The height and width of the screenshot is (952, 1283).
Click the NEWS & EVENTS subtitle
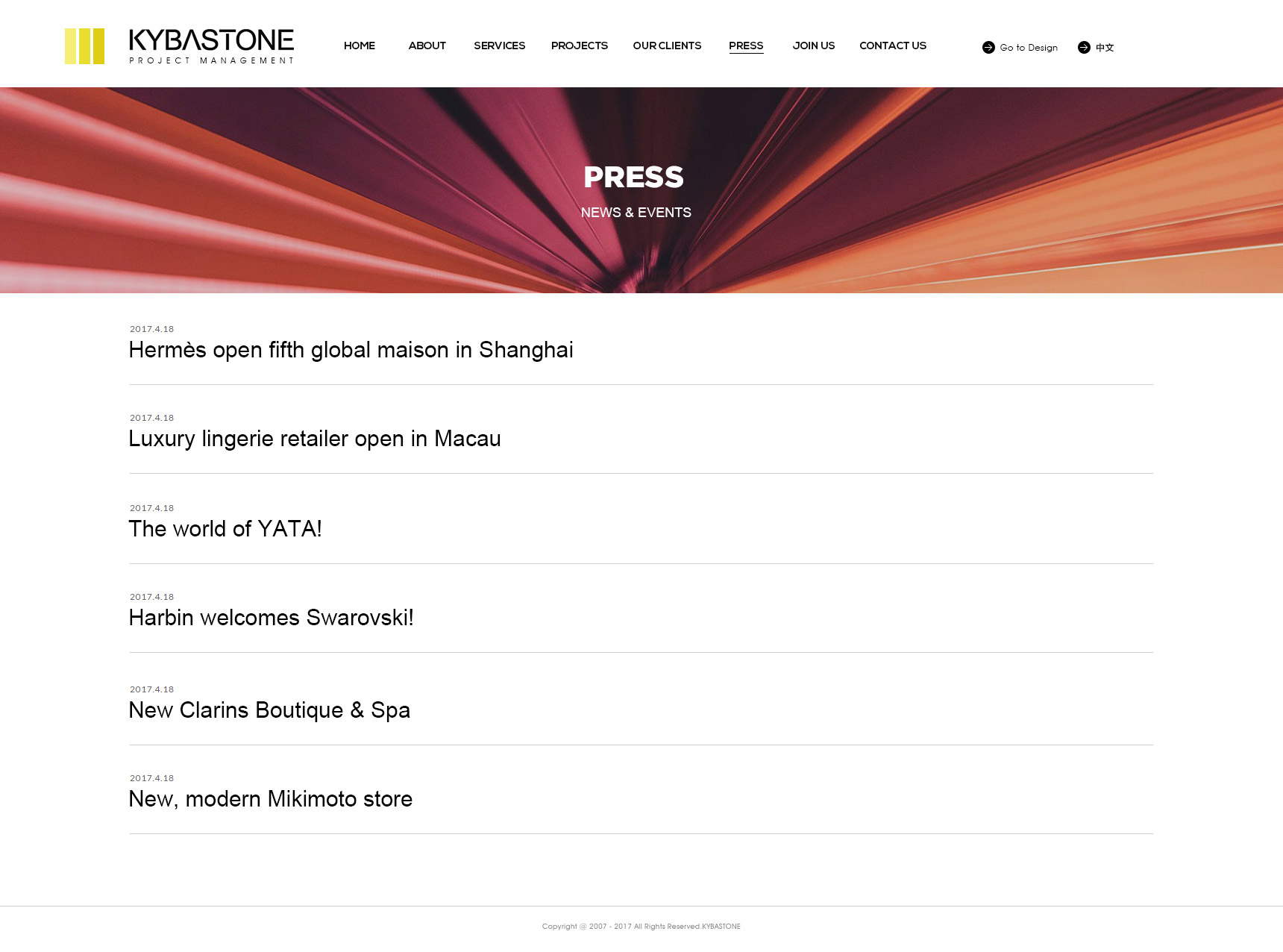[x=636, y=213]
